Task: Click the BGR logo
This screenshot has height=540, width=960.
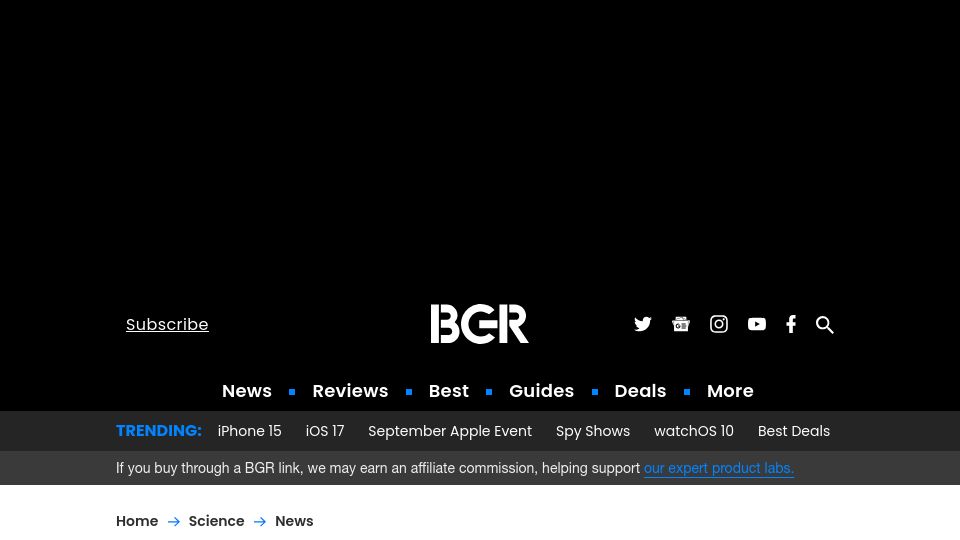Action: pos(479,324)
